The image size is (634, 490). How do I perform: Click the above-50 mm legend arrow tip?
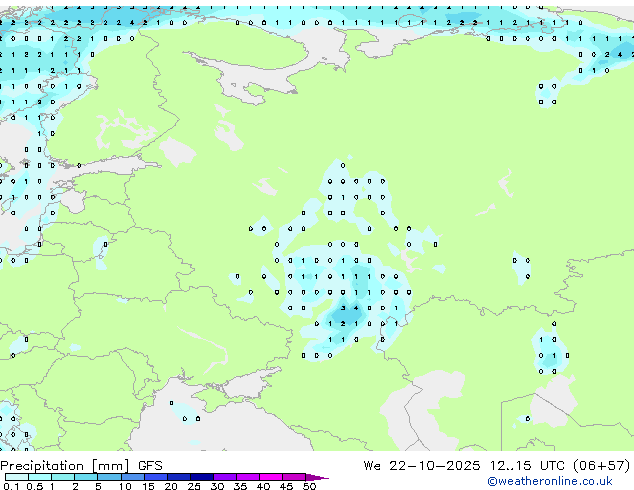317,478
